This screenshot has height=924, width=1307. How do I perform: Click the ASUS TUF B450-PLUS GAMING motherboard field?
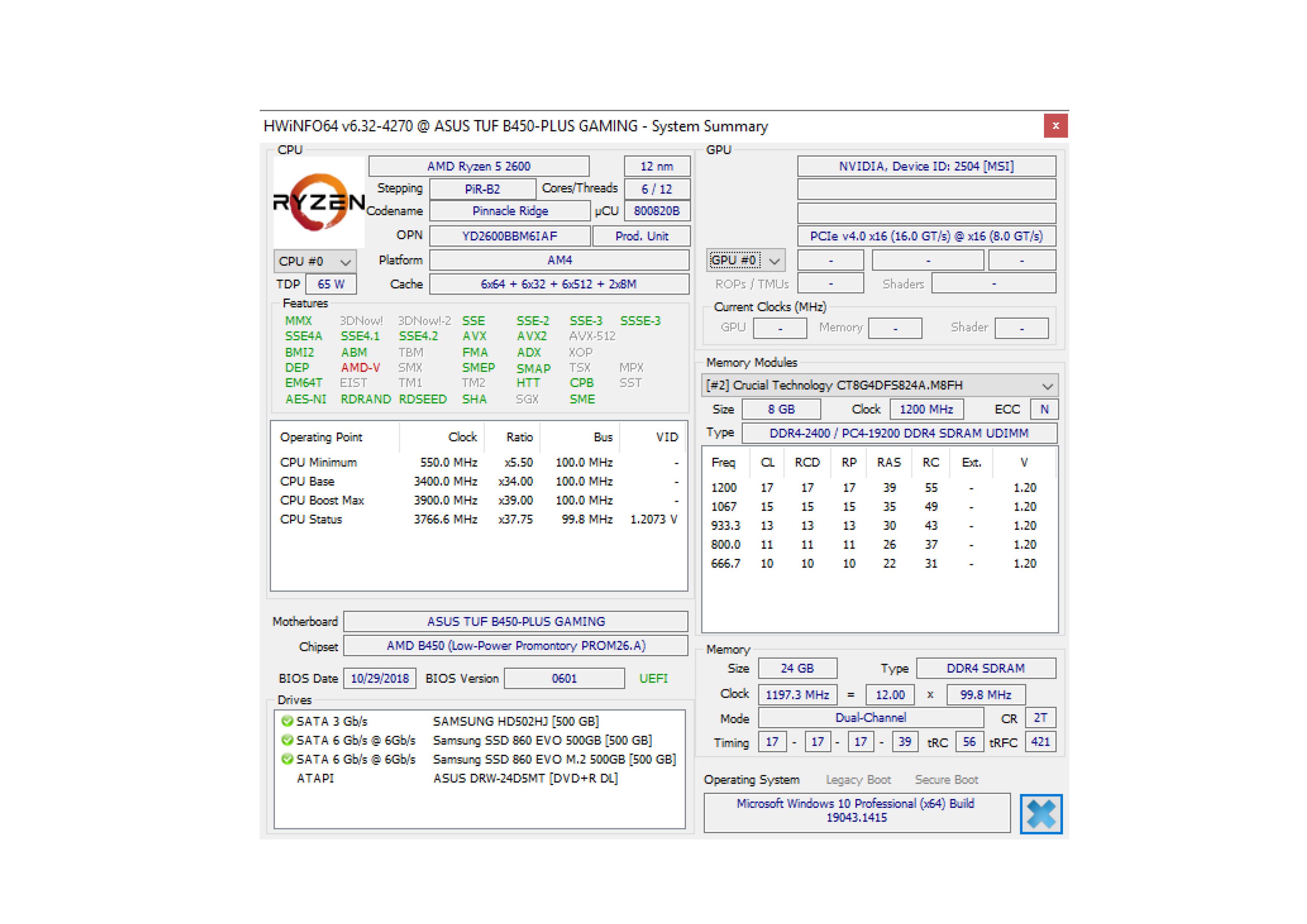[515, 621]
